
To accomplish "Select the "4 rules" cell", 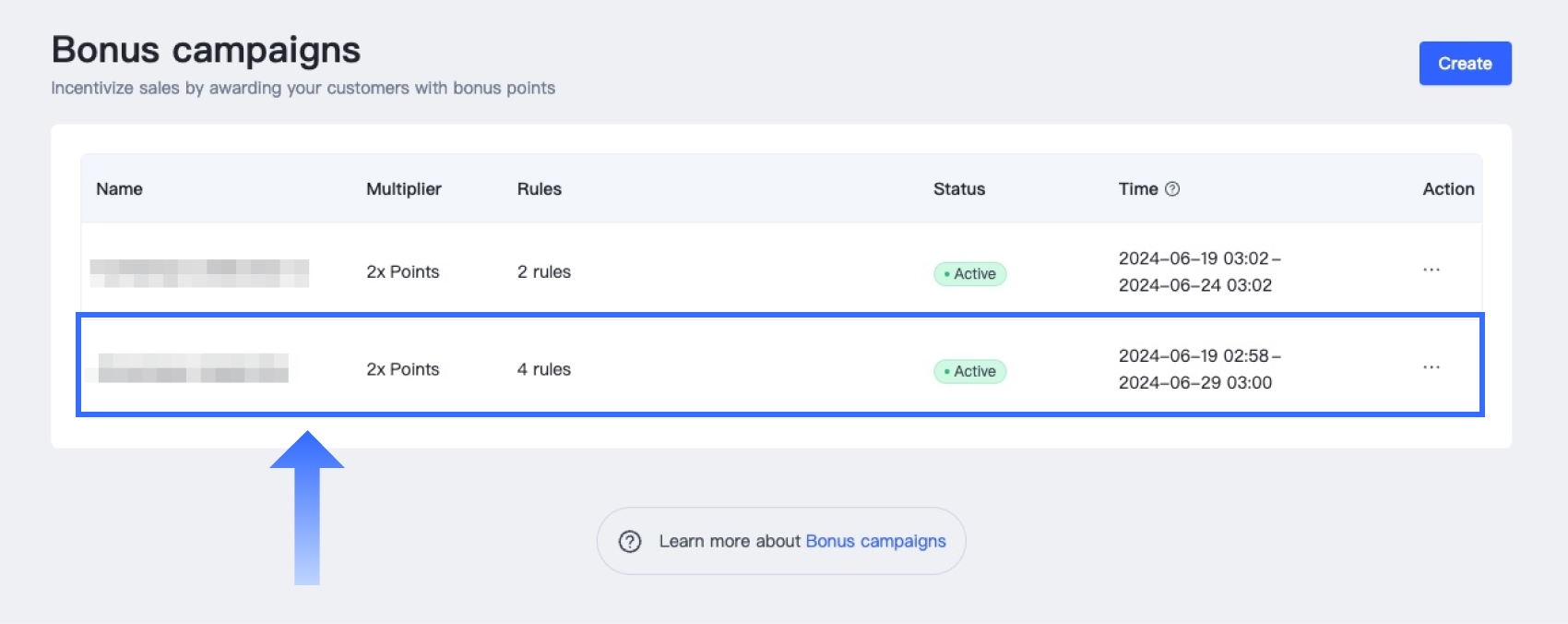I will click(x=544, y=369).
